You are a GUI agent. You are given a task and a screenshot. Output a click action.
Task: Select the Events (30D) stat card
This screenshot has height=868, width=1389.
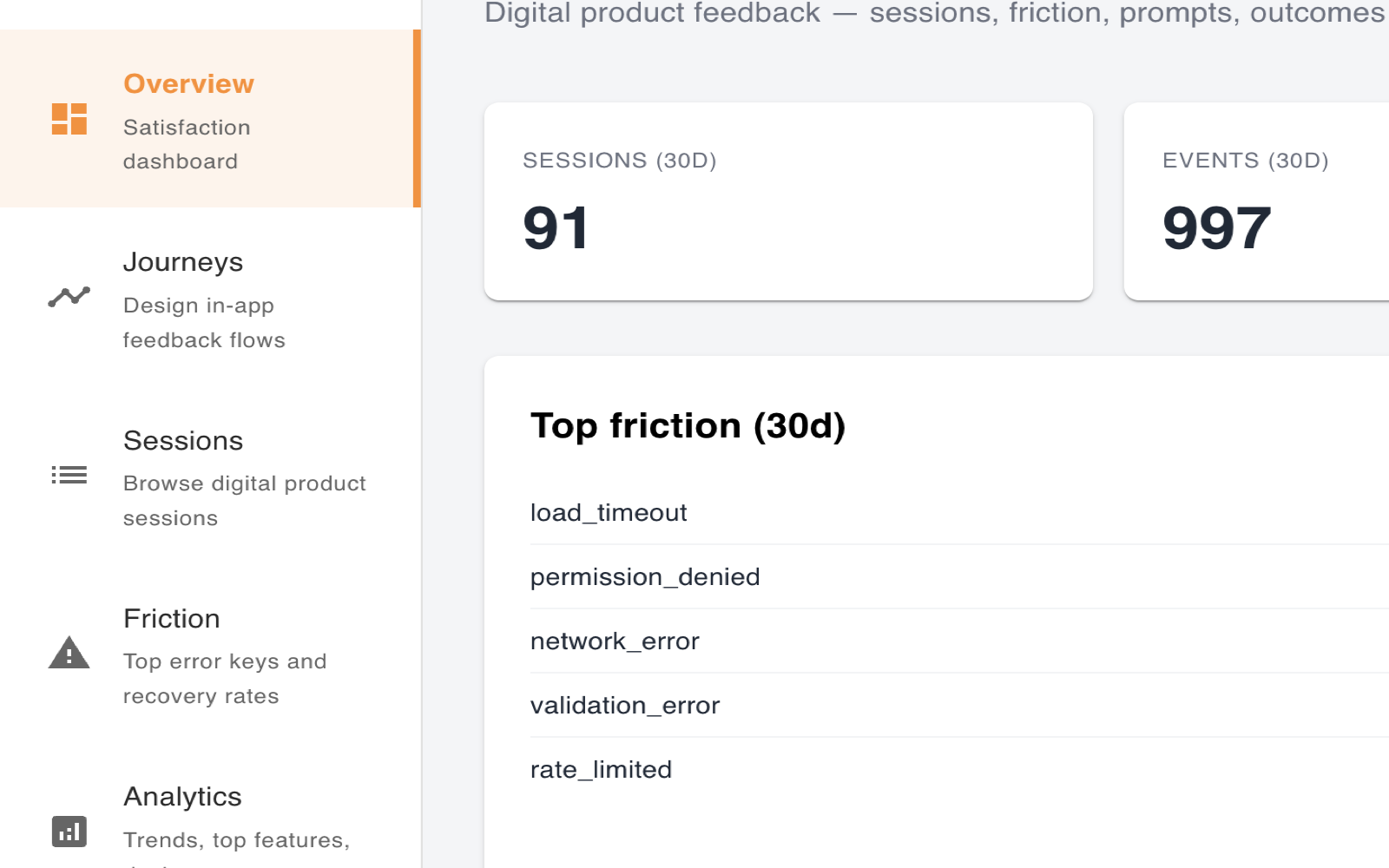point(1256,201)
